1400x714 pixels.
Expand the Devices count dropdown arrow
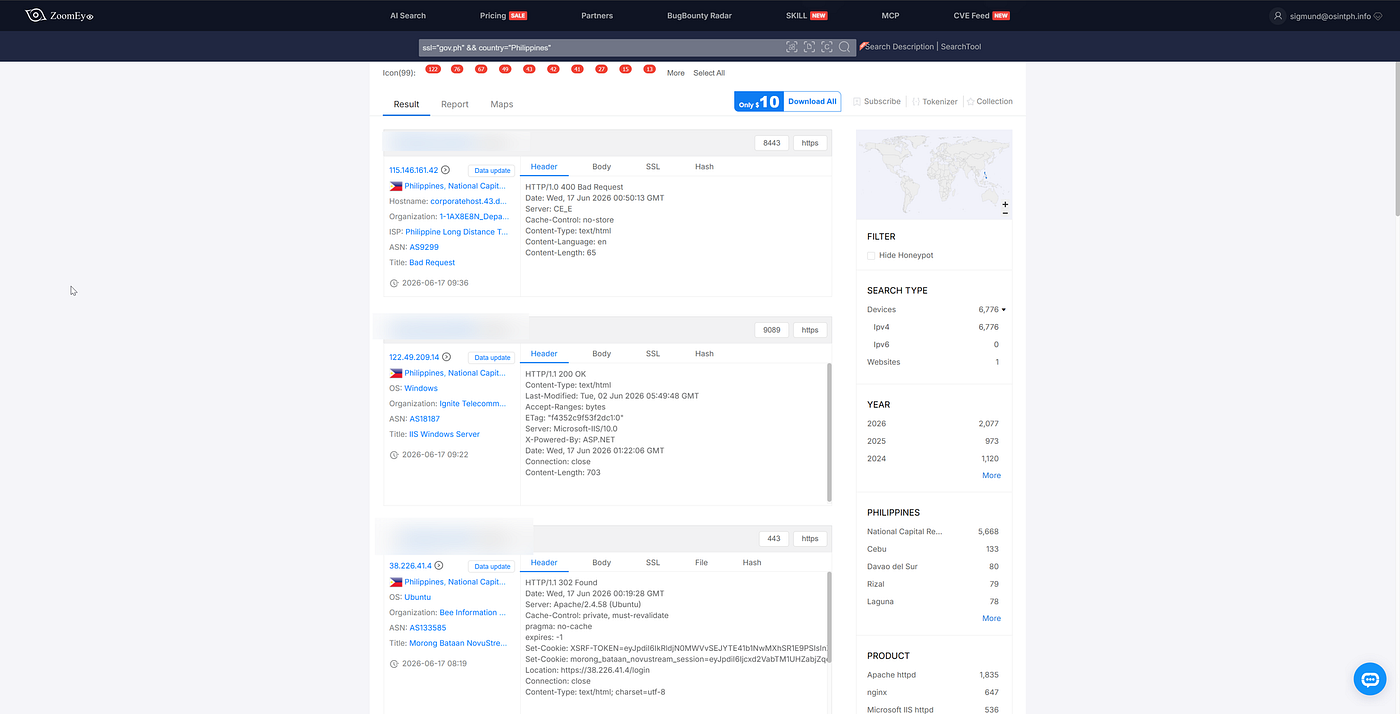click(1003, 310)
